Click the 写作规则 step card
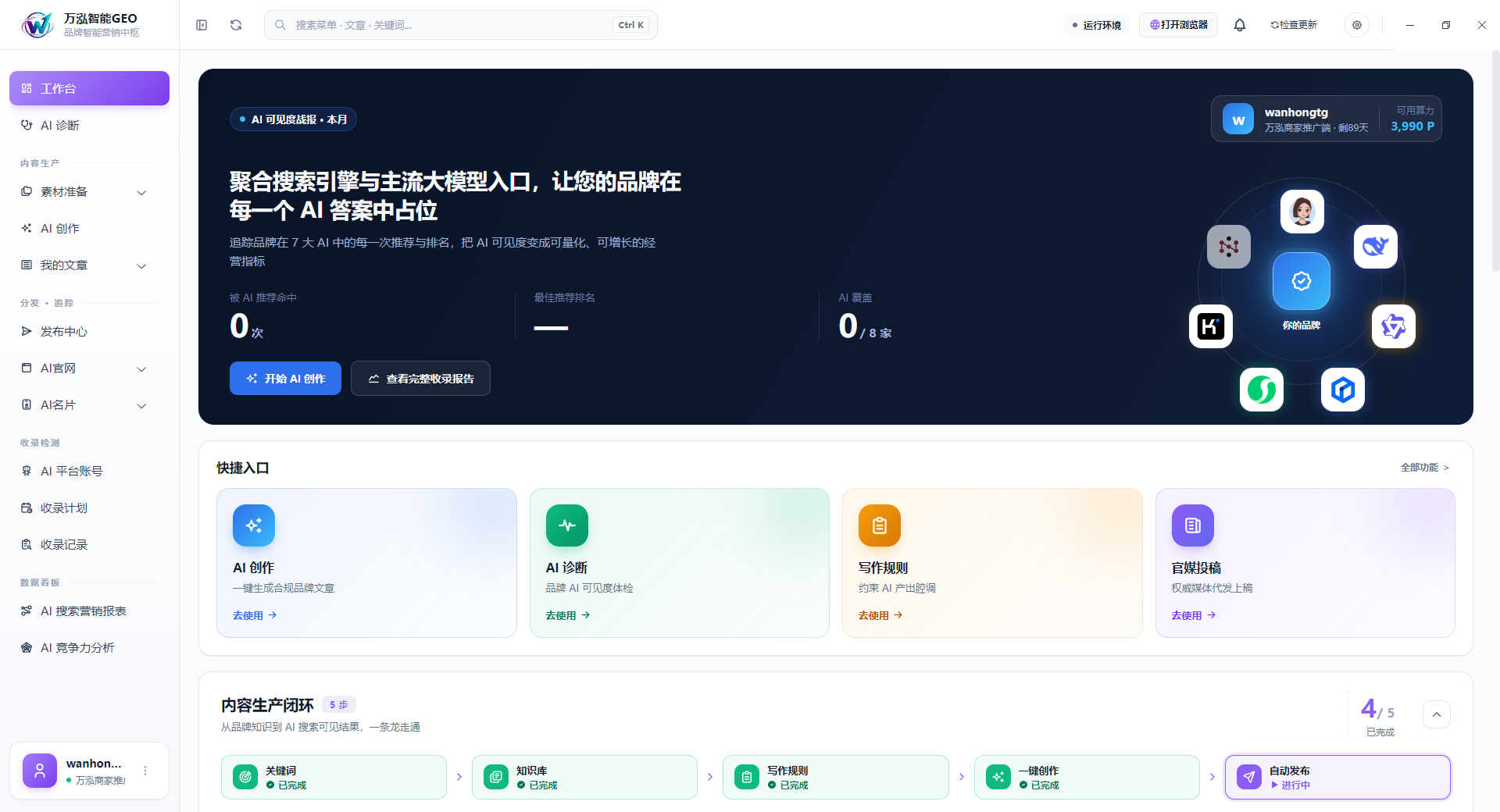The height and width of the screenshot is (812, 1500). (x=835, y=777)
